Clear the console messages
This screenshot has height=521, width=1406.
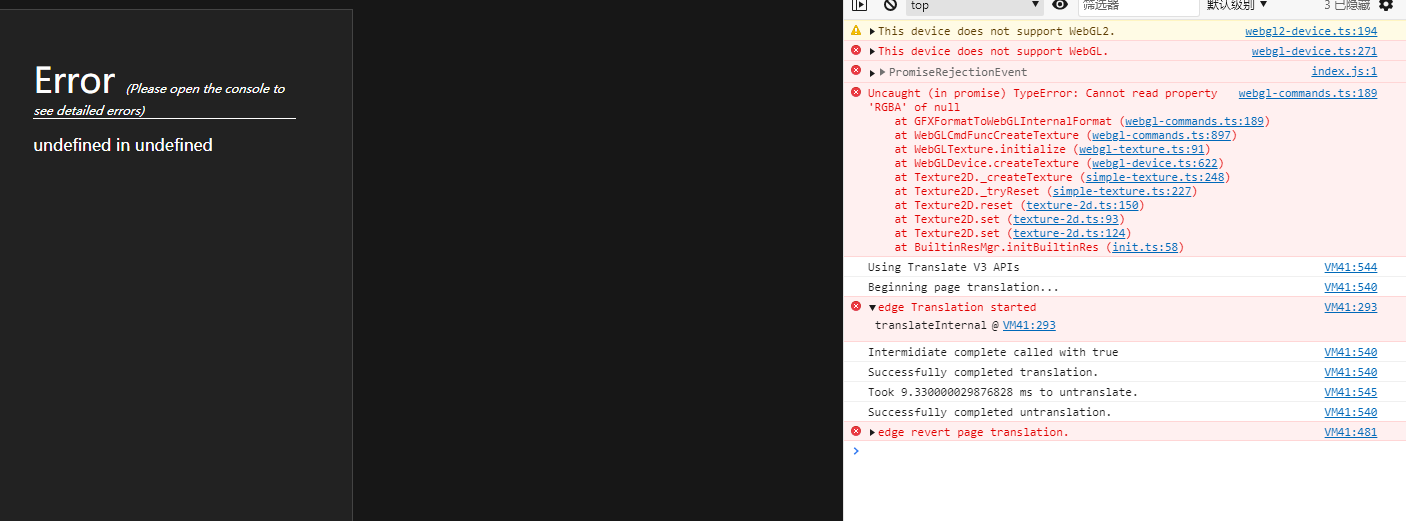coord(890,5)
